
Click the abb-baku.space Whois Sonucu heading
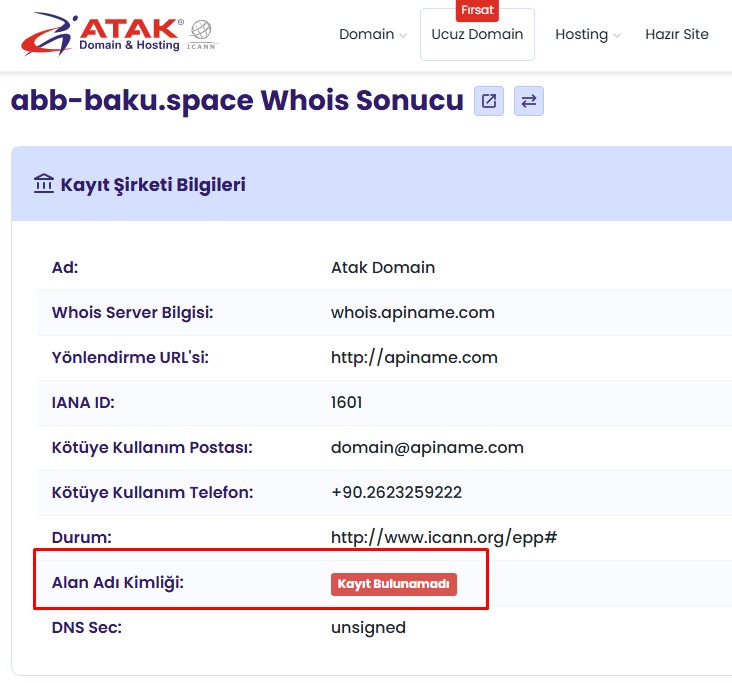pyautogui.click(x=237, y=100)
